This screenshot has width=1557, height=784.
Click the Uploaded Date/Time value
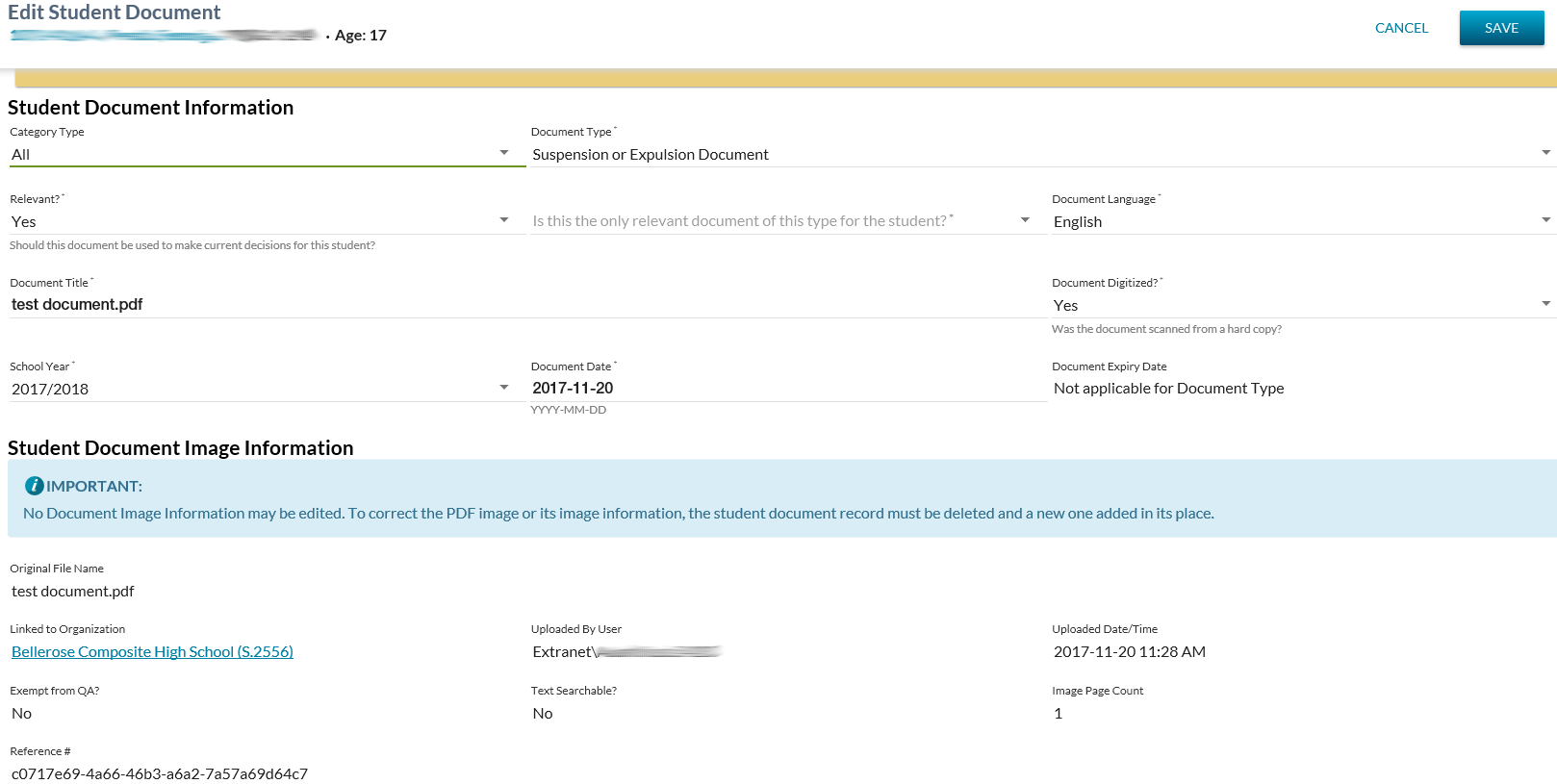tap(1129, 652)
